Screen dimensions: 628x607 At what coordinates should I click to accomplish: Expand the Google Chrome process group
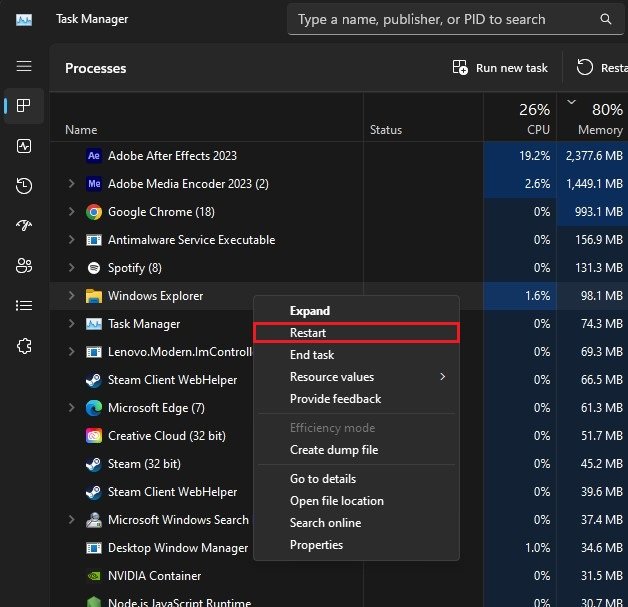point(71,212)
